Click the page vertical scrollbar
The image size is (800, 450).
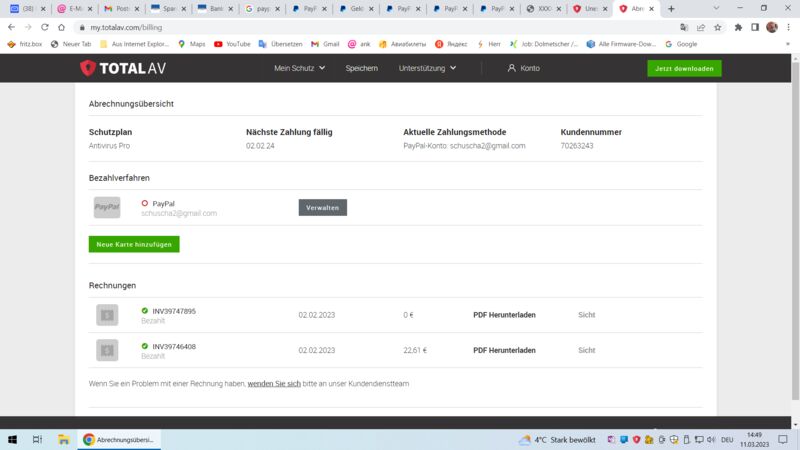click(x=795, y=230)
